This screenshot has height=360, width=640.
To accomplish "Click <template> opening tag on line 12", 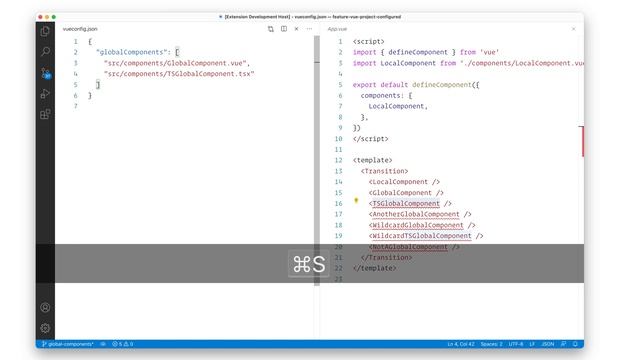I will click(x=373, y=160).
